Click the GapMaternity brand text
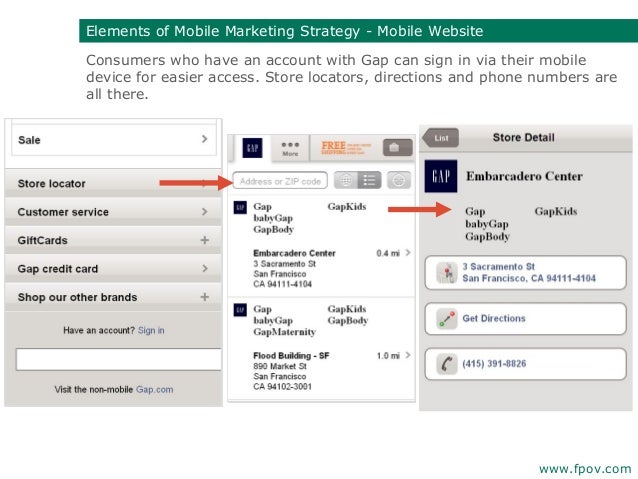Screen dimensions: 638x479 point(284,332)
